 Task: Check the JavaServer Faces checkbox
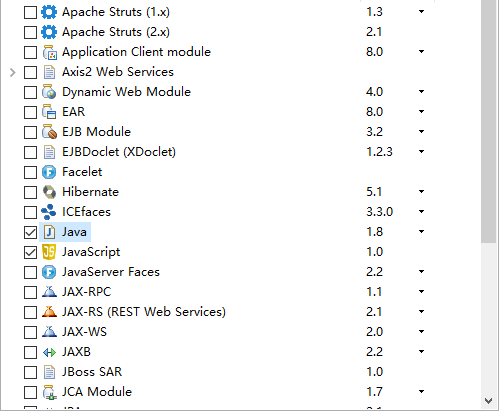tap(30, 272)
